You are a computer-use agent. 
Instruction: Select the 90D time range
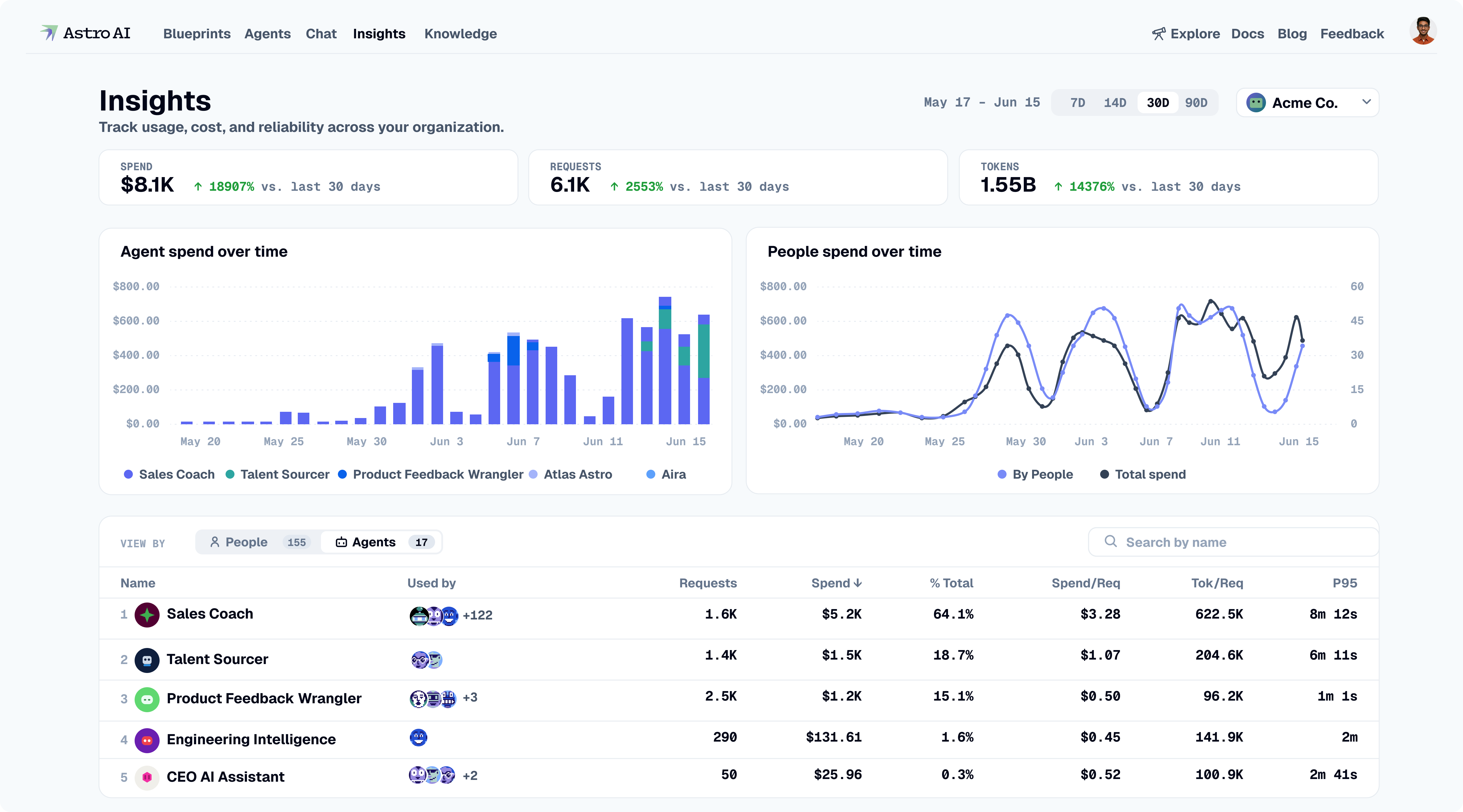tap(1196, 103)
